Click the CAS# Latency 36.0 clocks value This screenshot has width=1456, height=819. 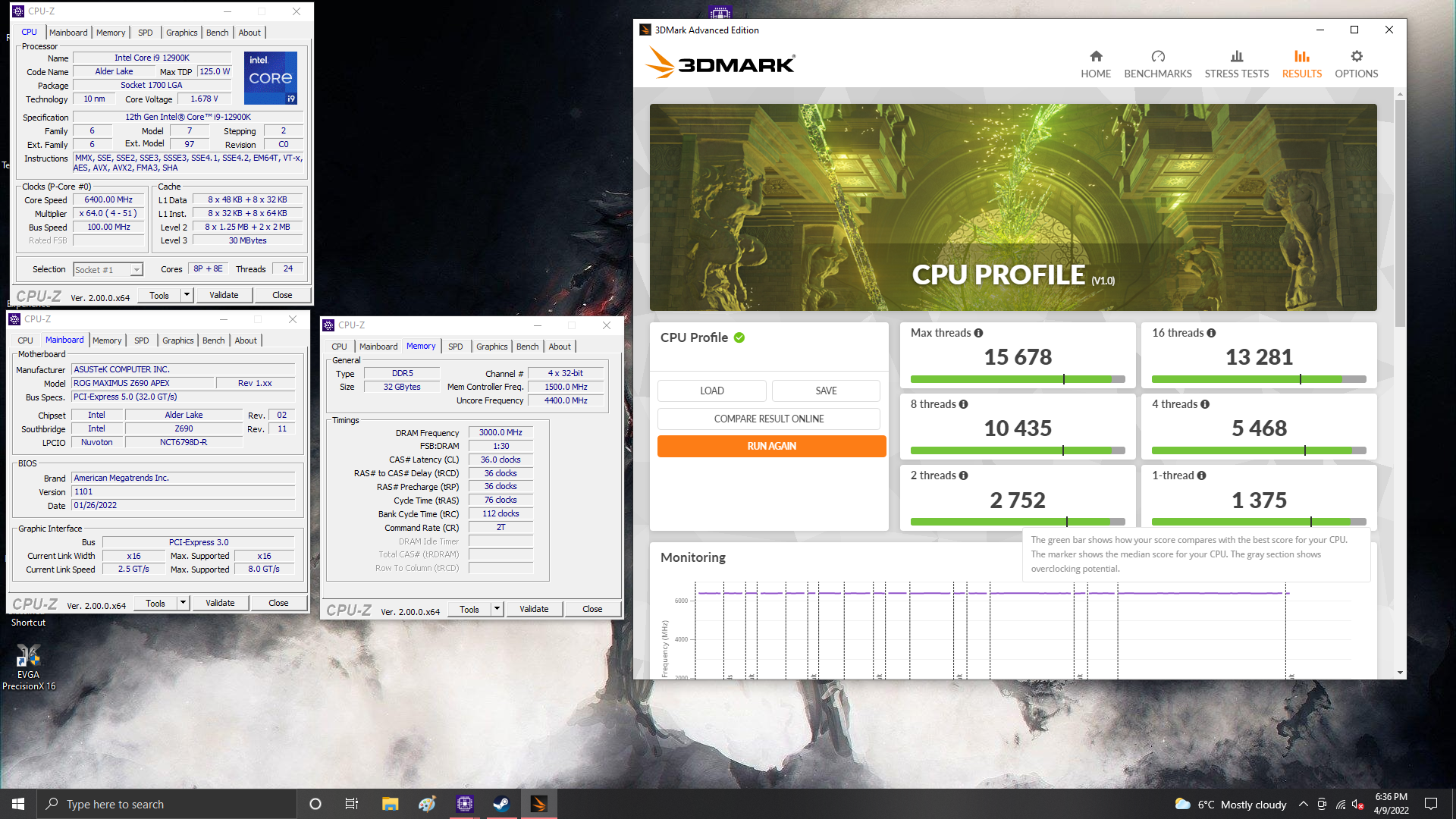coord(500,460)
